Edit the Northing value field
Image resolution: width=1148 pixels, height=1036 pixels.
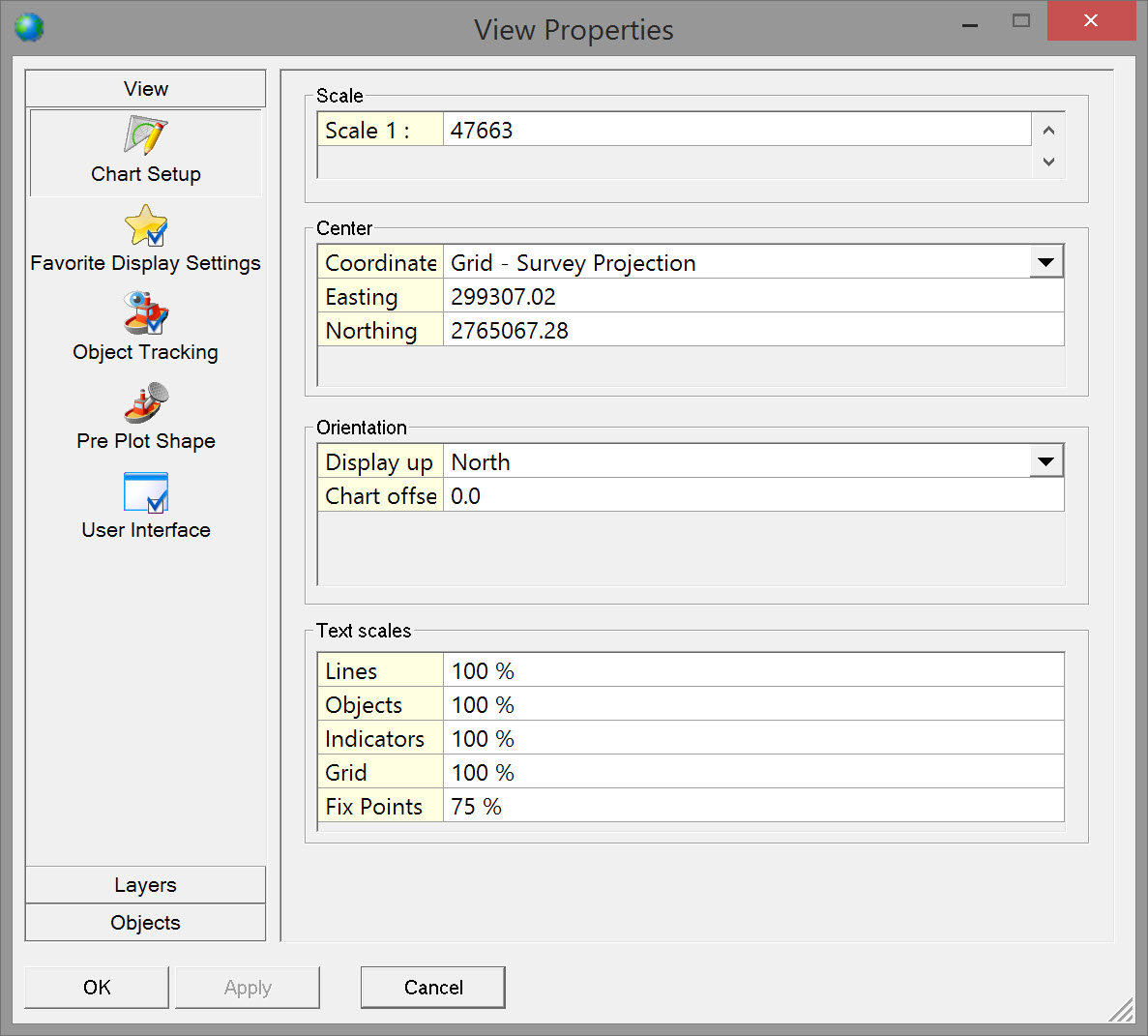pyautogui.click(x=752, y=331)
